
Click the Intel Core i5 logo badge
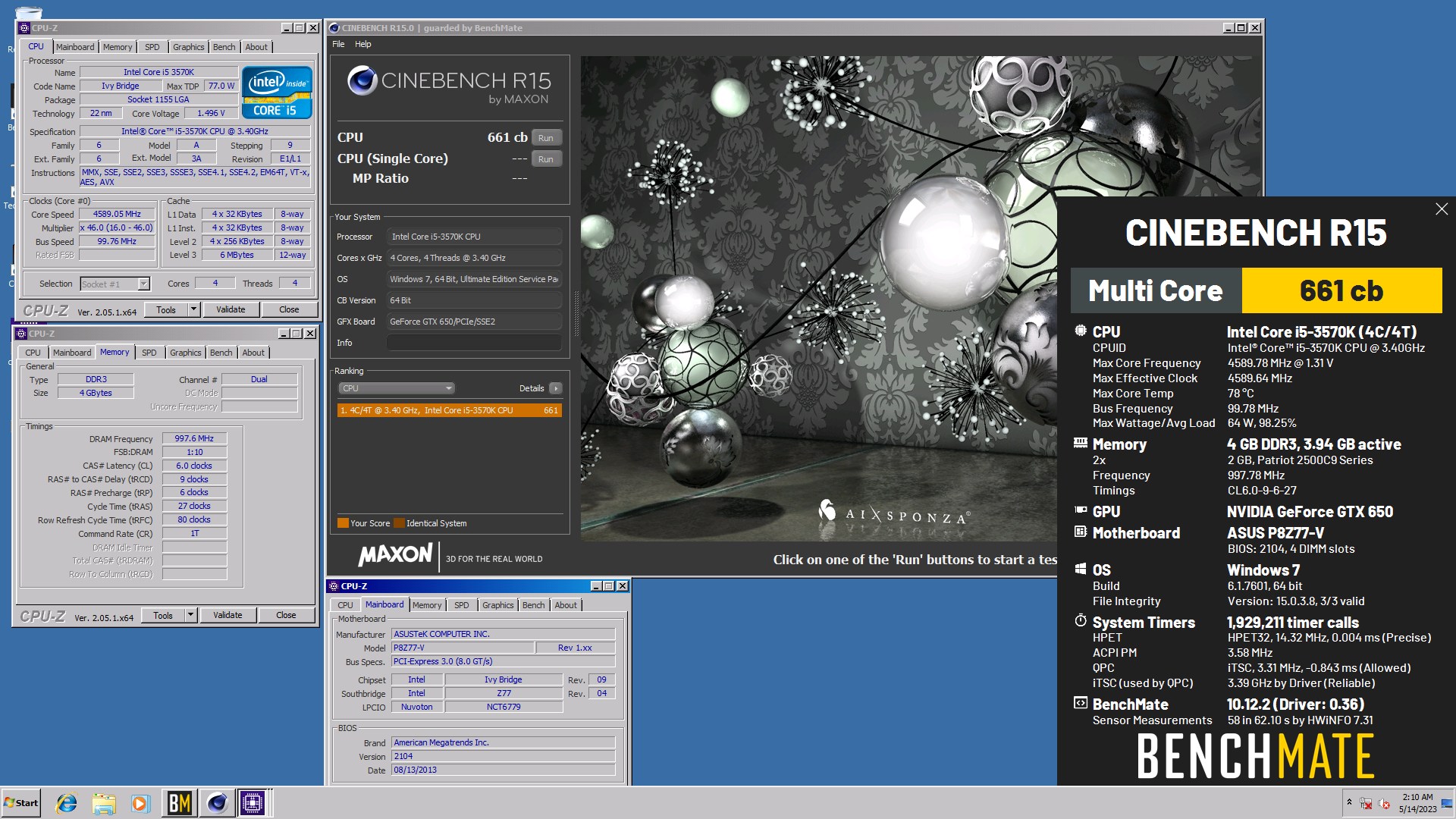point(277,93)
